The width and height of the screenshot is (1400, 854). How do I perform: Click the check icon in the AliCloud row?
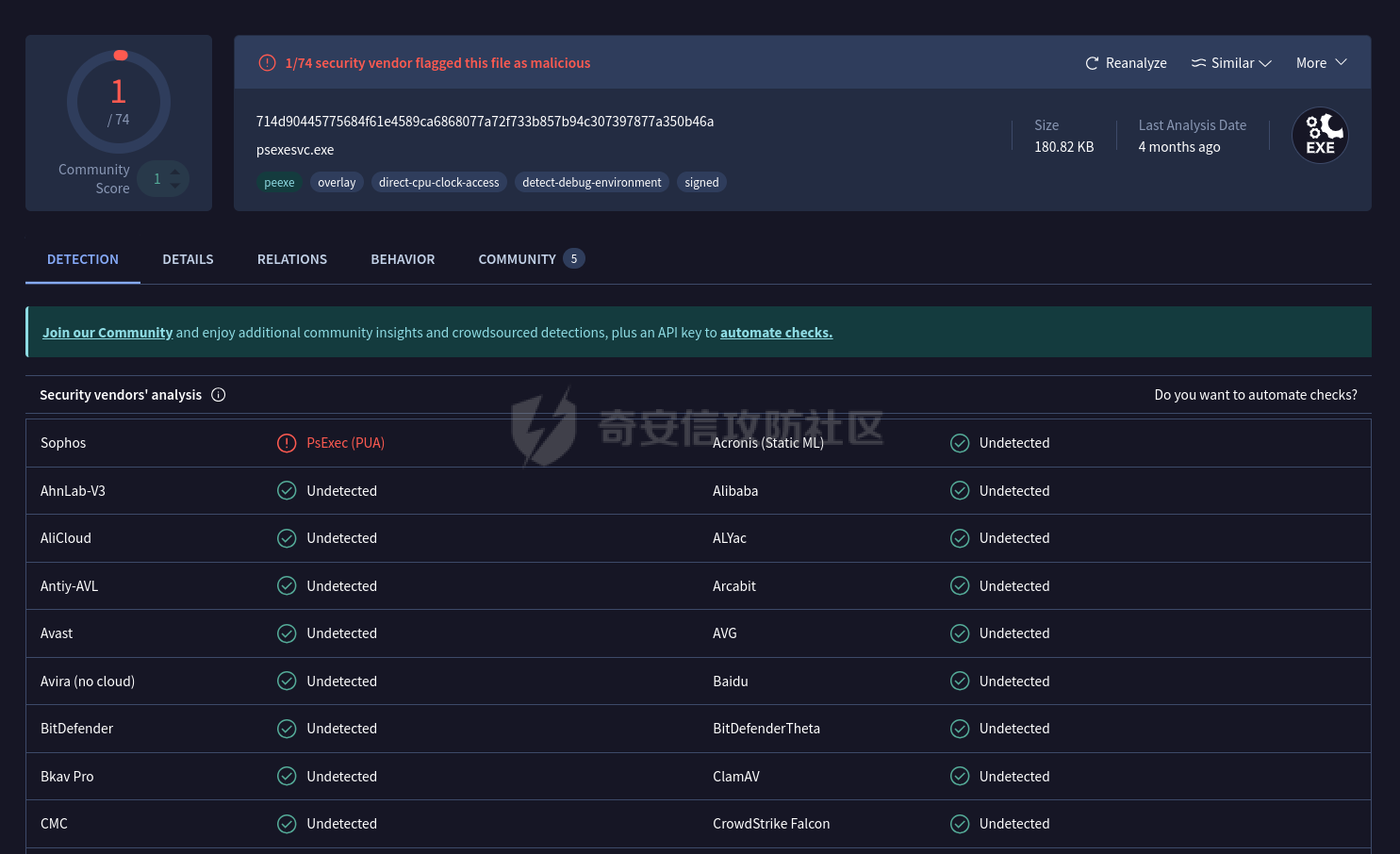click(x=287, y=538)
